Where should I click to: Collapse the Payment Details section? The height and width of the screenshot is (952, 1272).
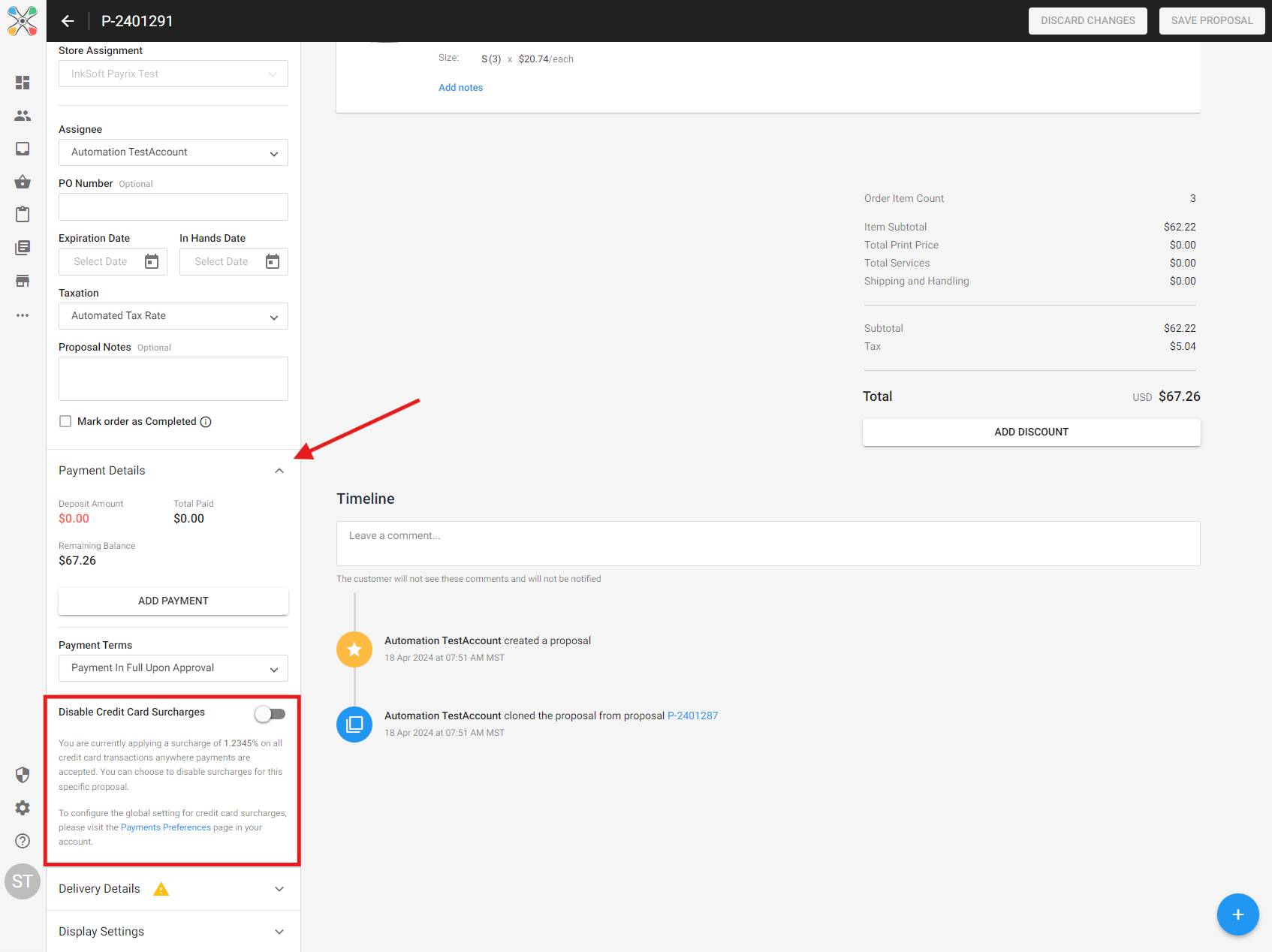279,470
